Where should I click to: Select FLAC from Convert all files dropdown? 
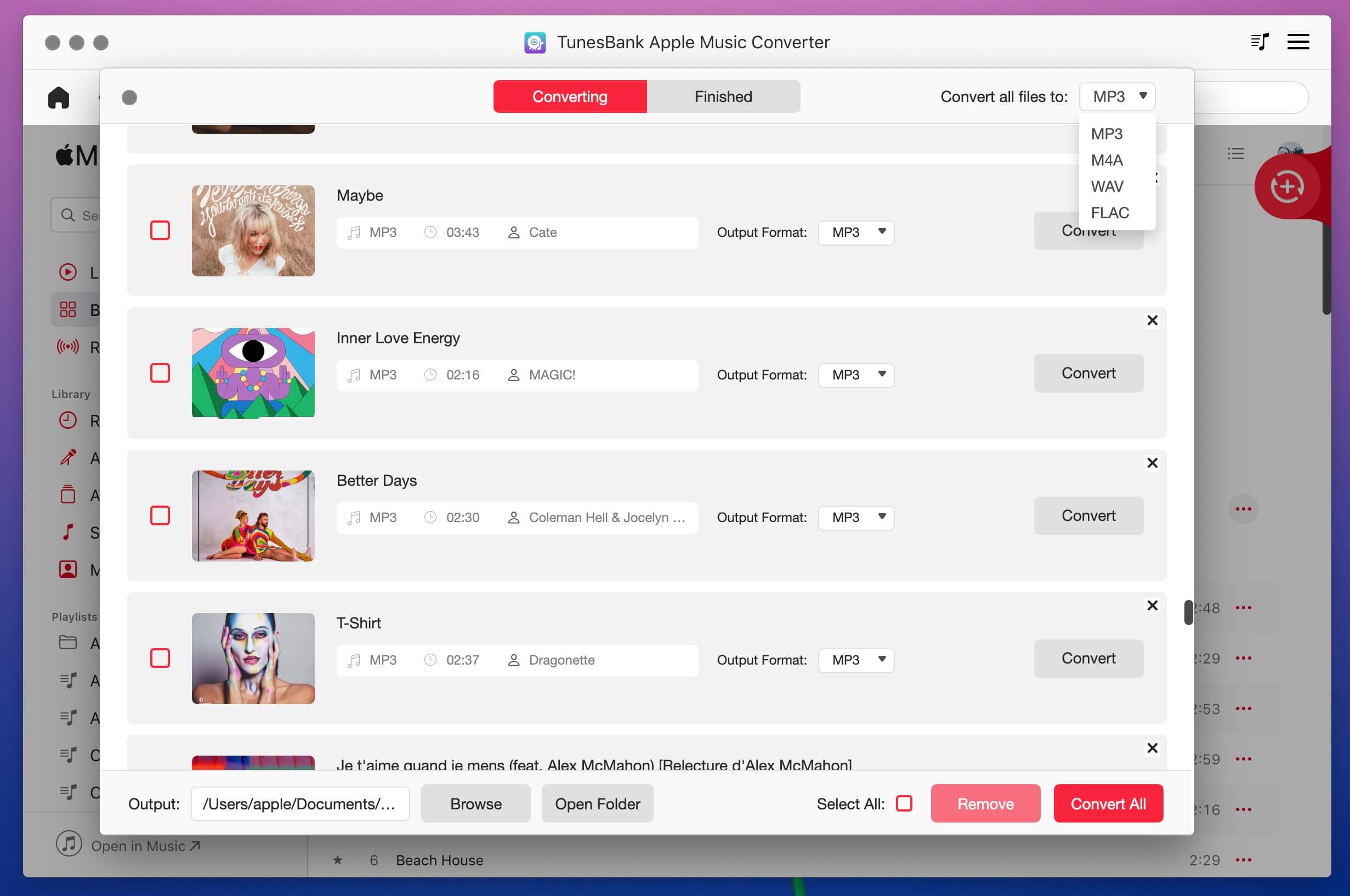pyautogui.click(x=1110, y=212)
